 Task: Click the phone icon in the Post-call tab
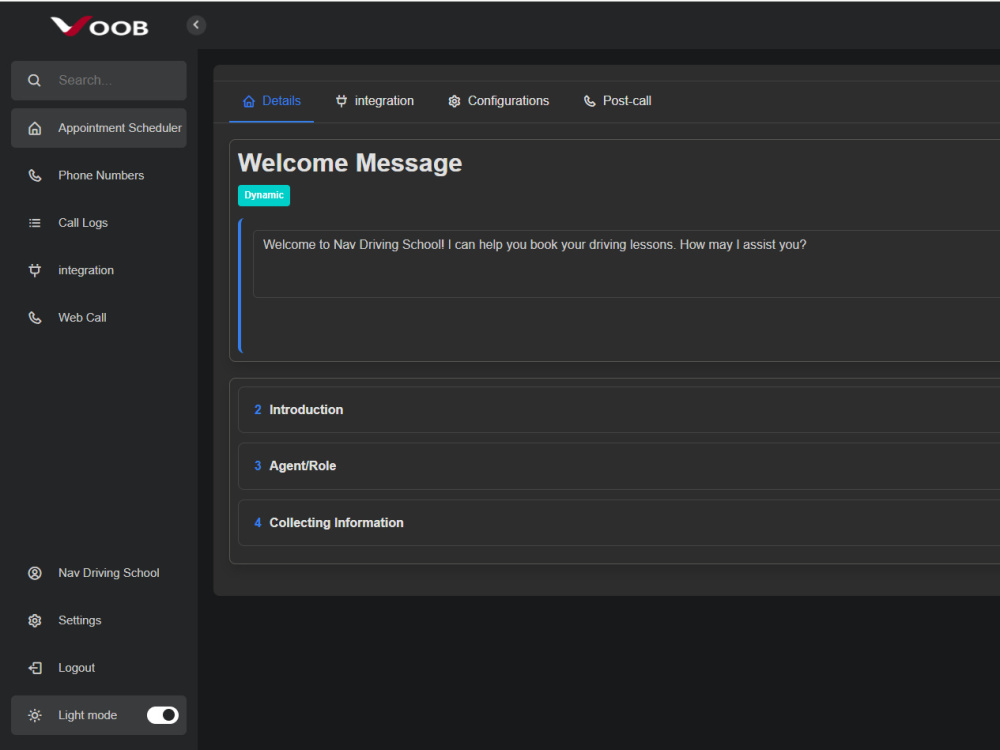coord(589,101)
